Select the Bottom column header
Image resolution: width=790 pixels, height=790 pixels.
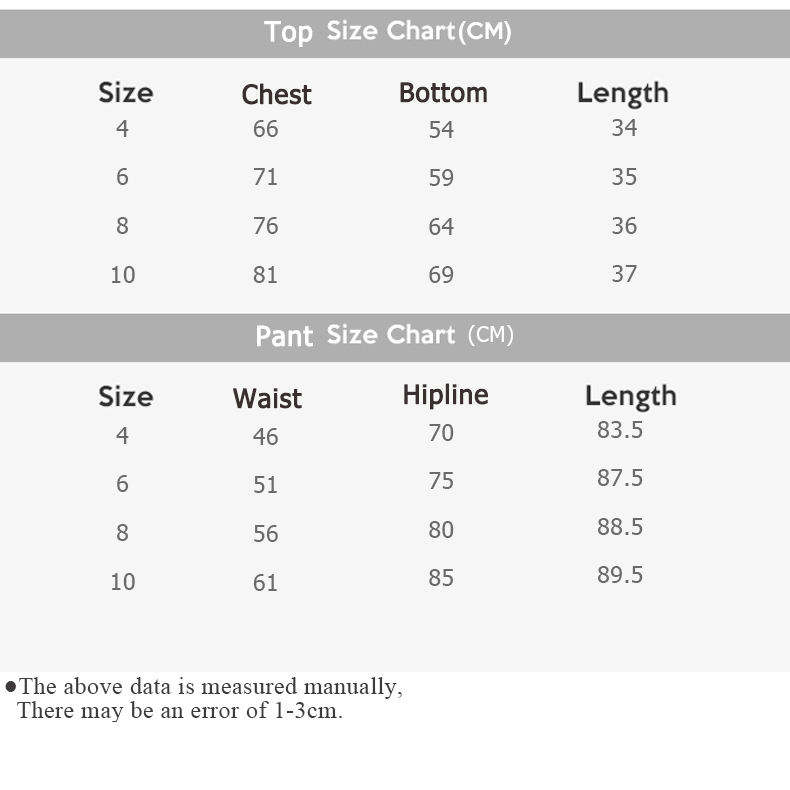tap(443, 93)
